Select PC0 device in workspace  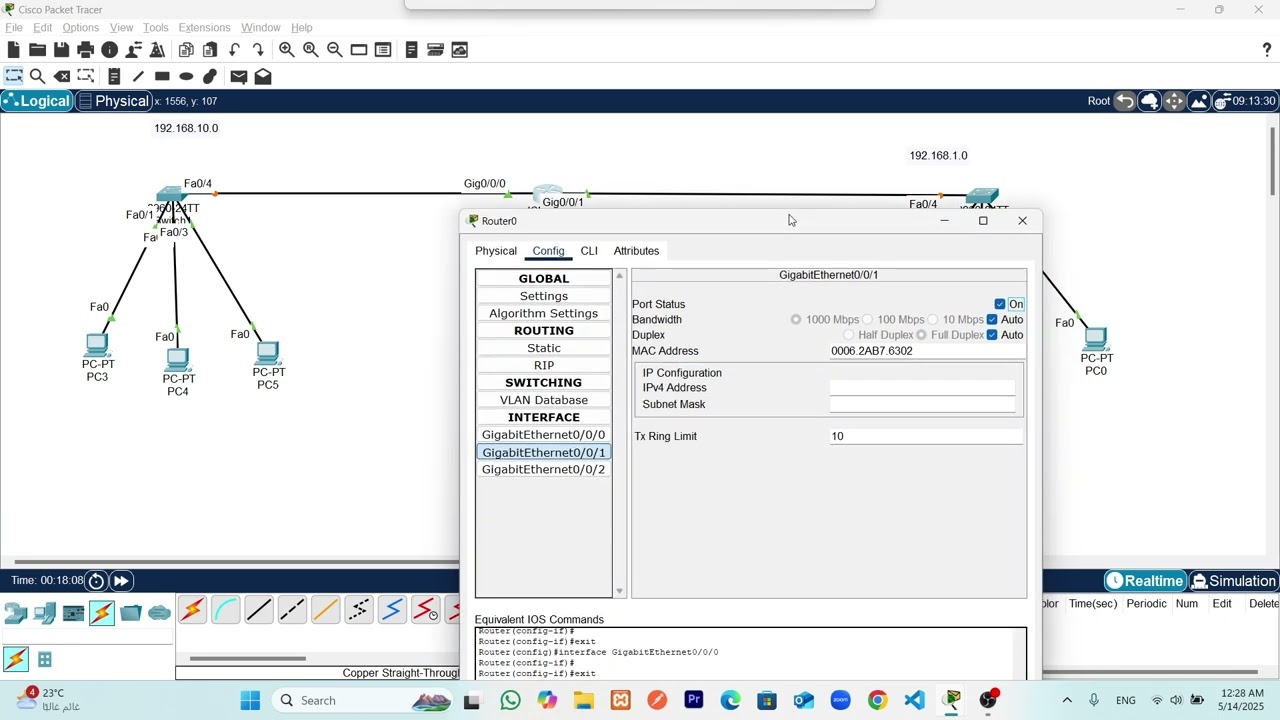[x=1096, y=338]
